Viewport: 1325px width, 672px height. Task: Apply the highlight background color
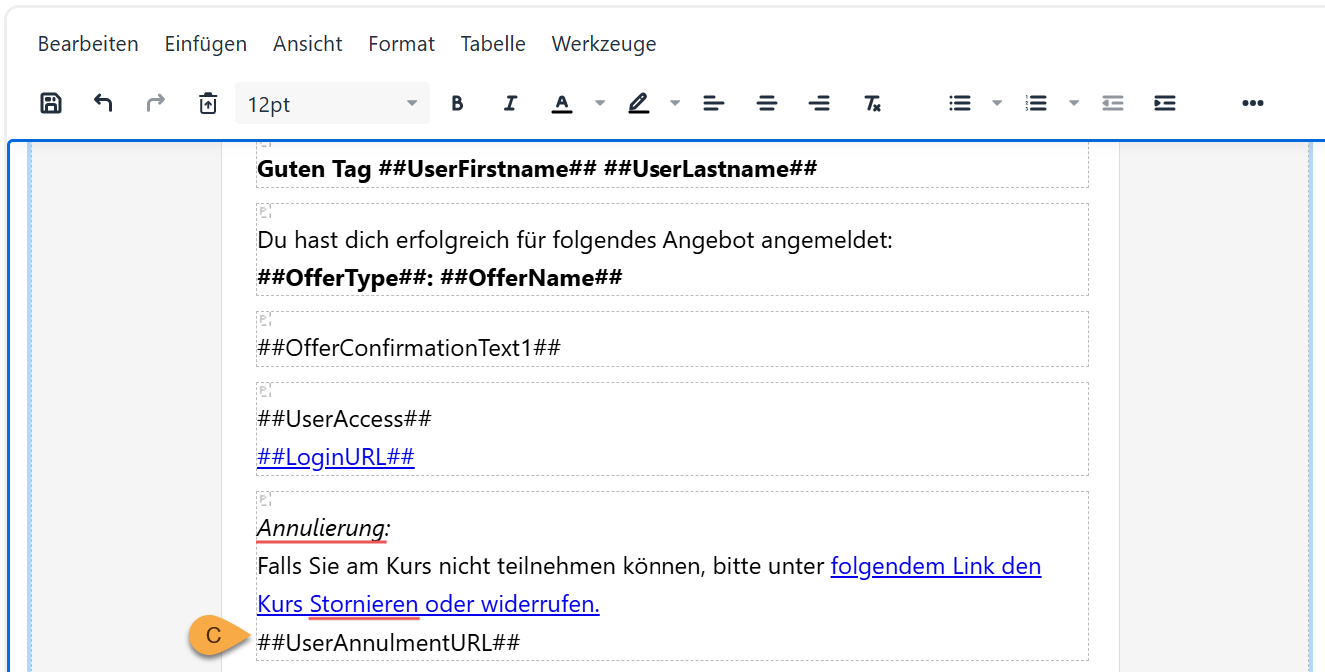pos(638,103)
